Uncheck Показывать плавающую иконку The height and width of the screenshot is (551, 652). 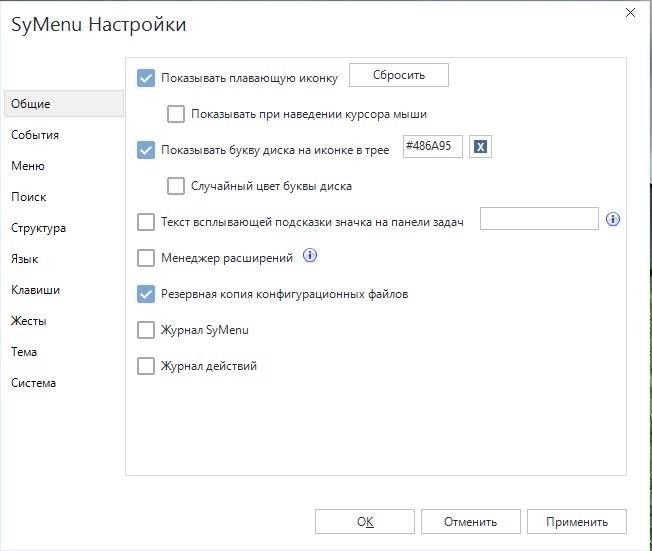coord(146,78)
